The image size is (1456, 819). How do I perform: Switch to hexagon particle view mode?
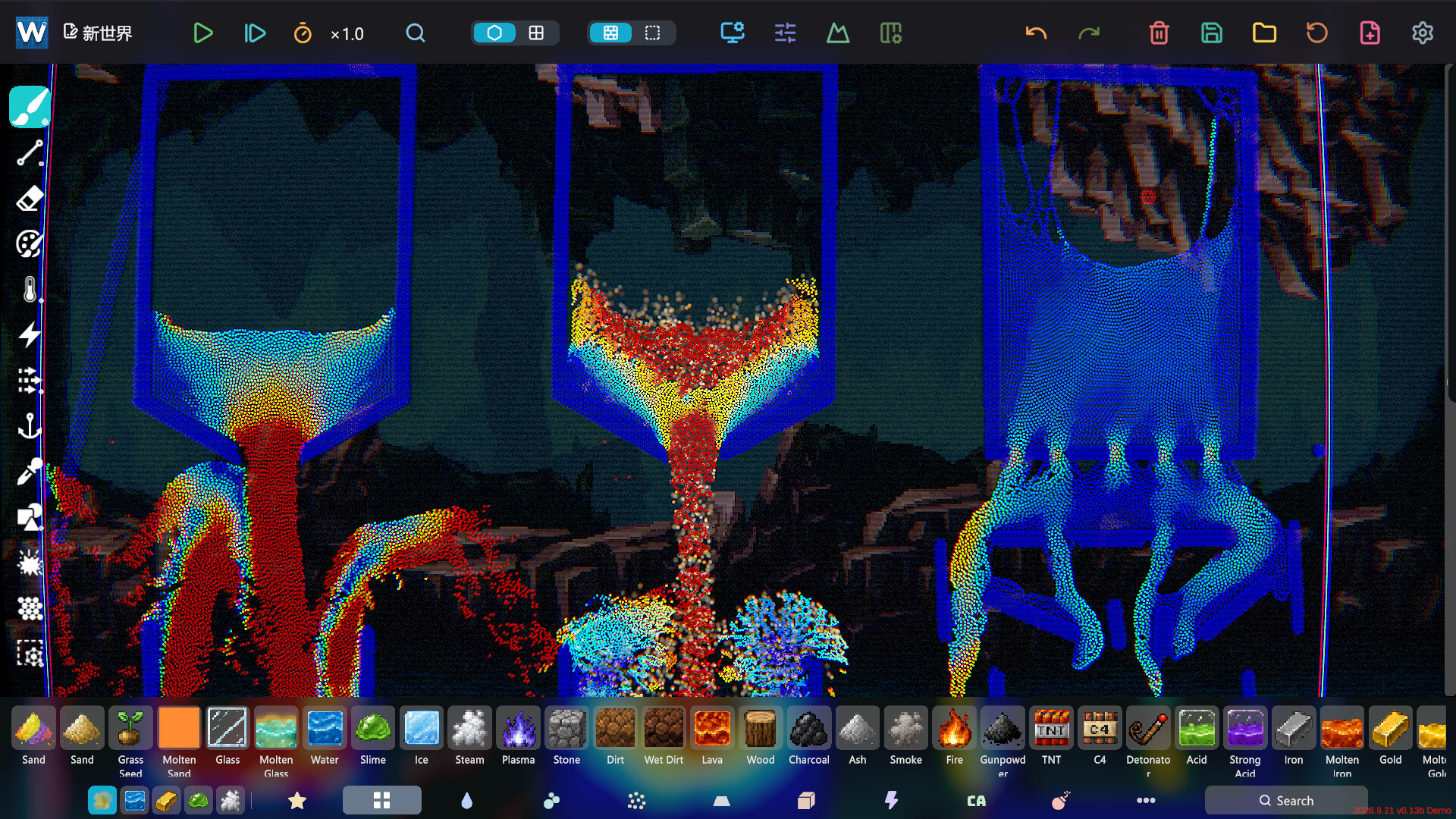[494, 33]
